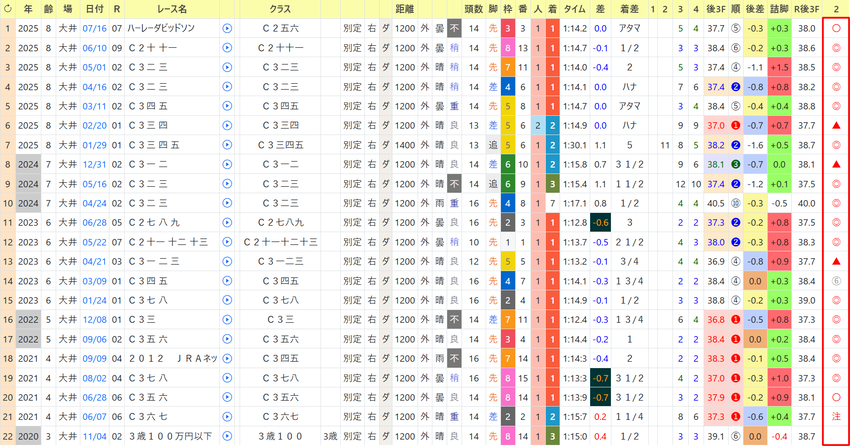Screen dimensions: 850x446
Task: Click the time value 1:17.1
Action: pyautogui.click(x=575, y=203)
